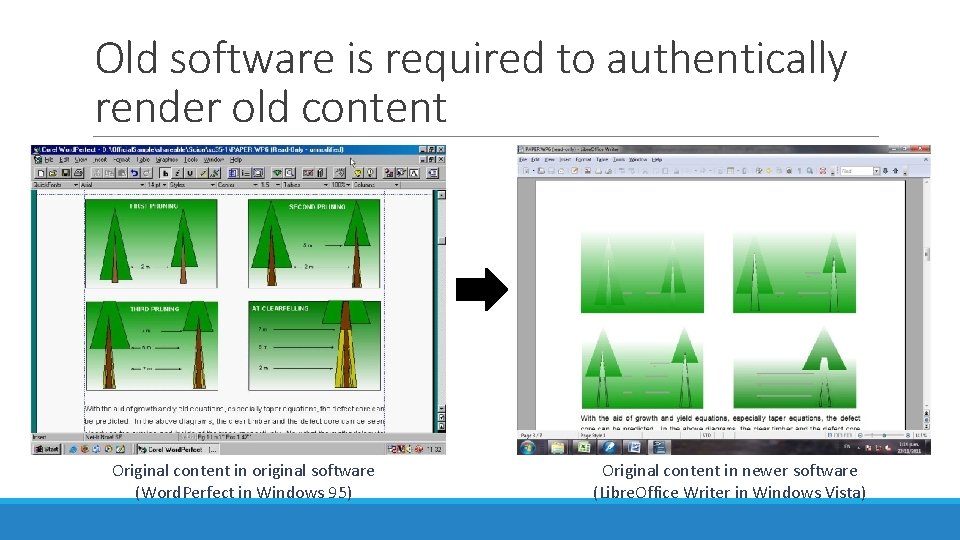
Task: Click Save floppy icon in WordPerfect toolbar
Action: tap(66, 173)
